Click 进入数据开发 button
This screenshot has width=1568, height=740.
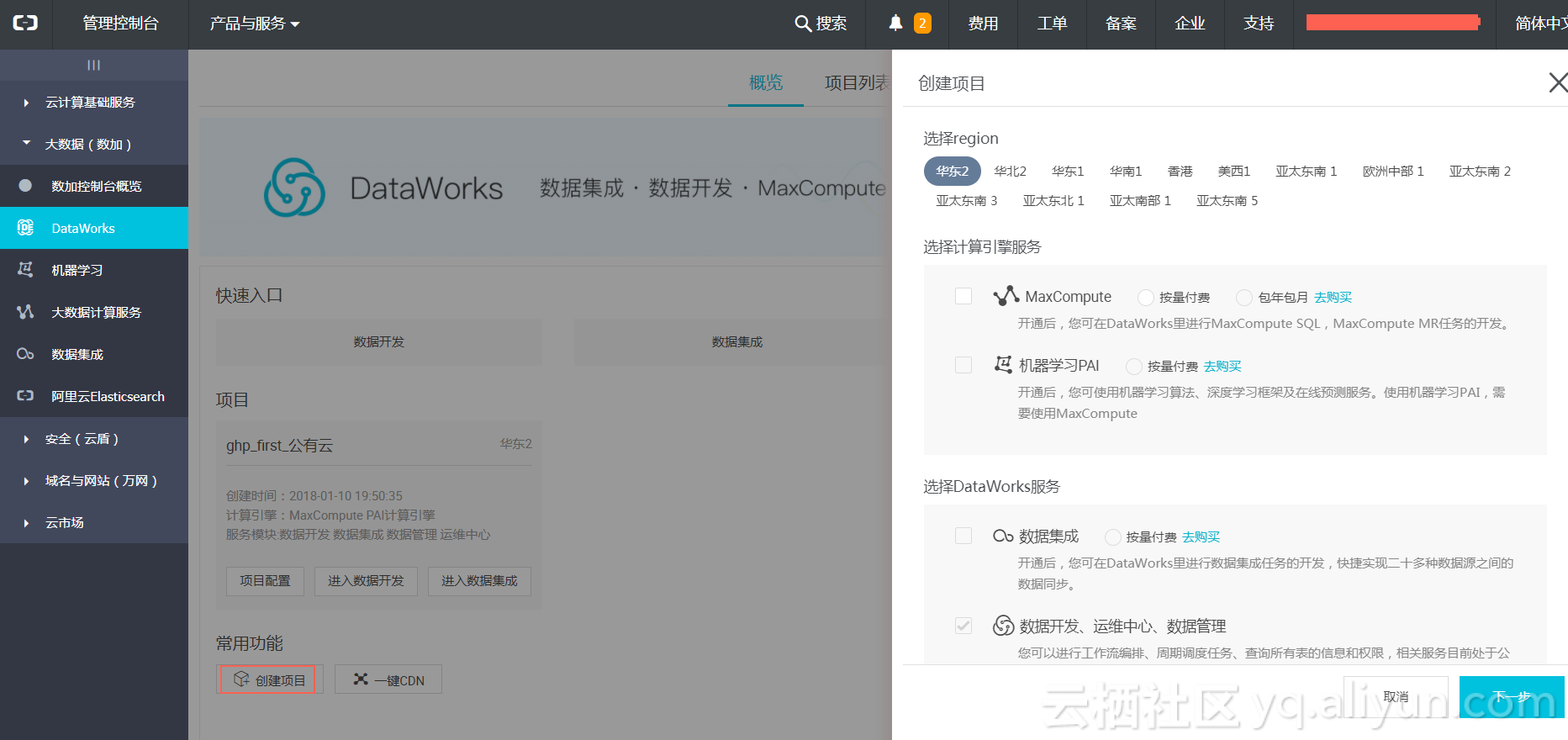click(366, 581)
